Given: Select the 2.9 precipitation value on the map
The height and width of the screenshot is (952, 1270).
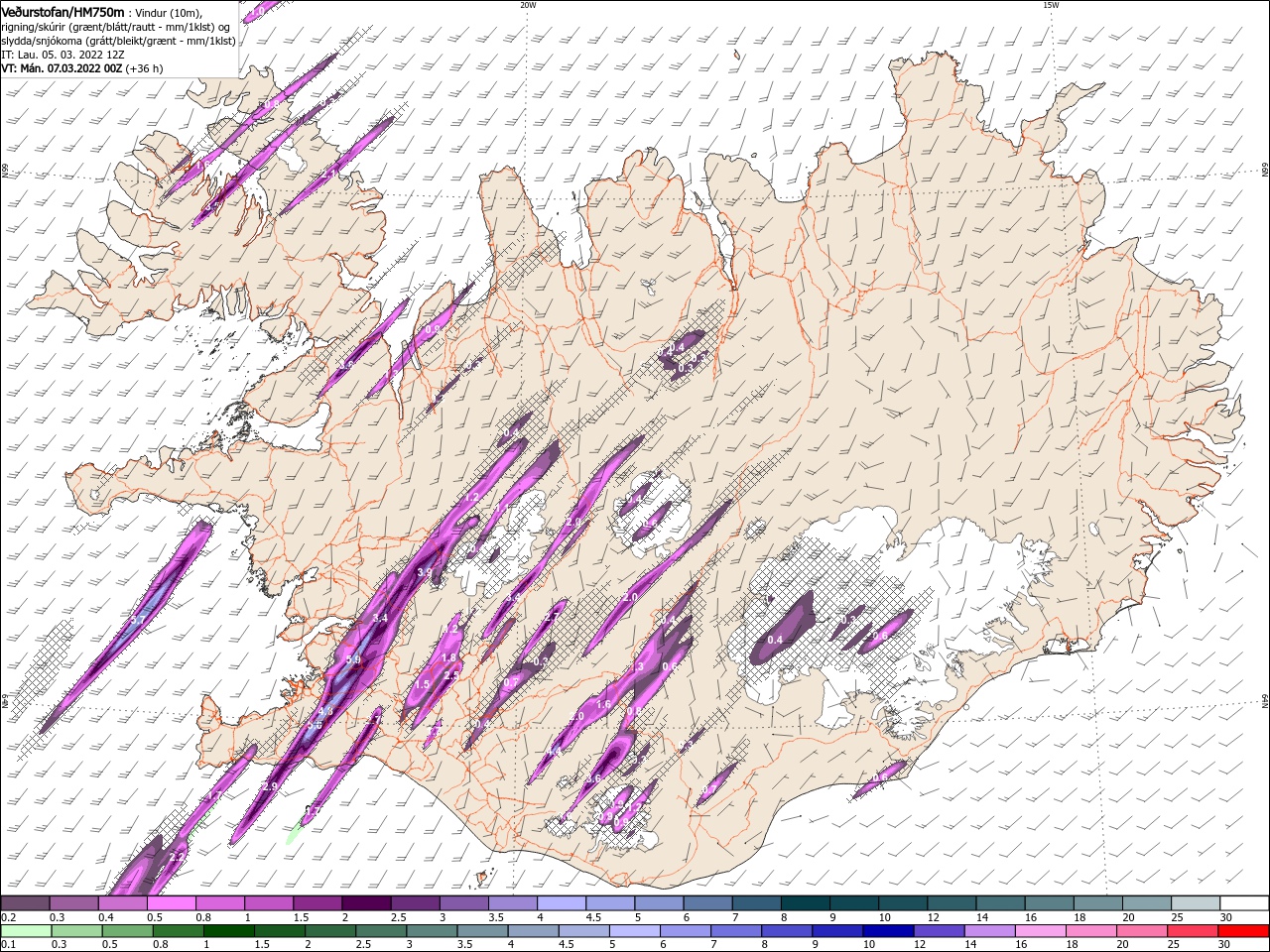Looking at the screenshot, I should click(270, 786).
